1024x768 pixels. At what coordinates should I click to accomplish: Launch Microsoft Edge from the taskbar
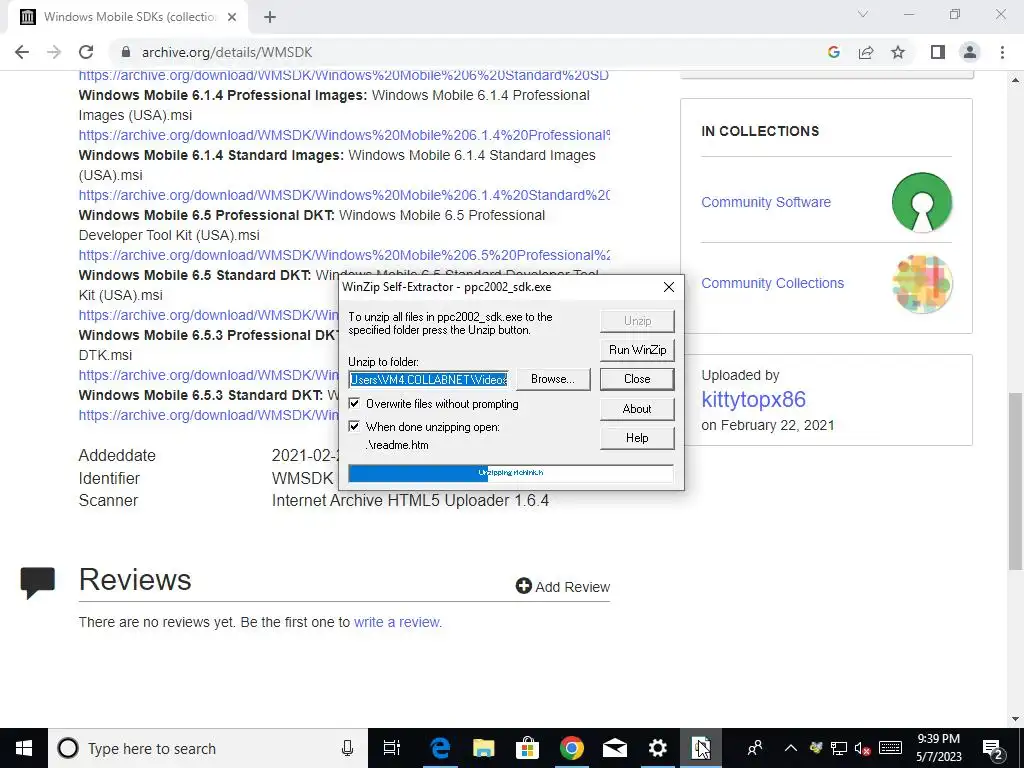pyautogui.click(x=440, y=748)
